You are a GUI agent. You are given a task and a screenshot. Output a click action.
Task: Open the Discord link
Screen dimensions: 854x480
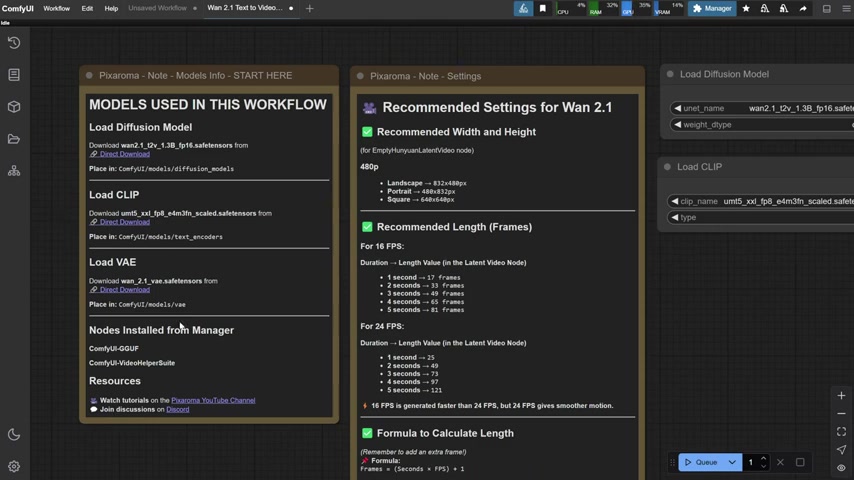[178, 410]
